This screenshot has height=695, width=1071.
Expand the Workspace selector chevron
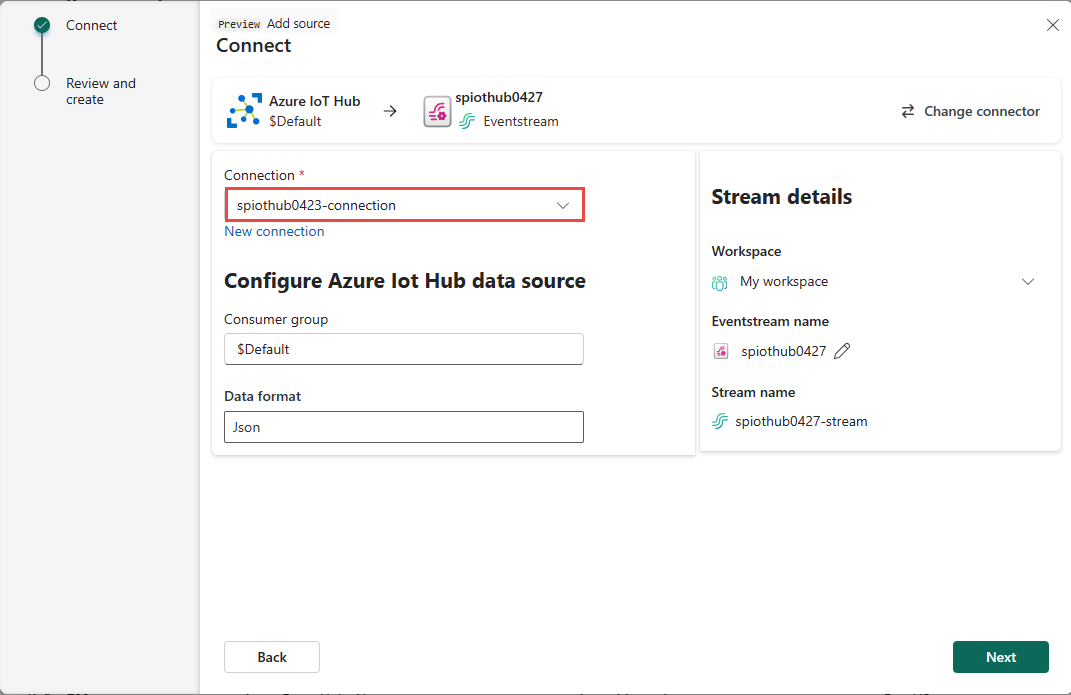click(x=1028, y=281)
